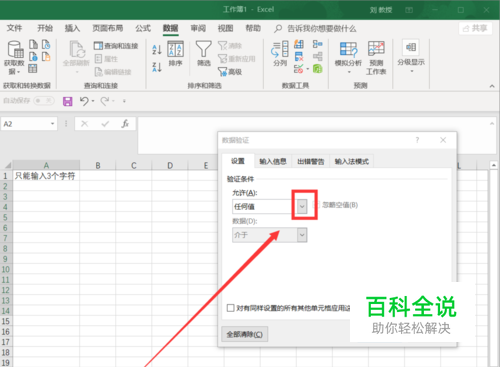Sort ascending with the A-Z icon
Image resolution: width=500 pixels, height=367 pixels.
pos(157,50)
